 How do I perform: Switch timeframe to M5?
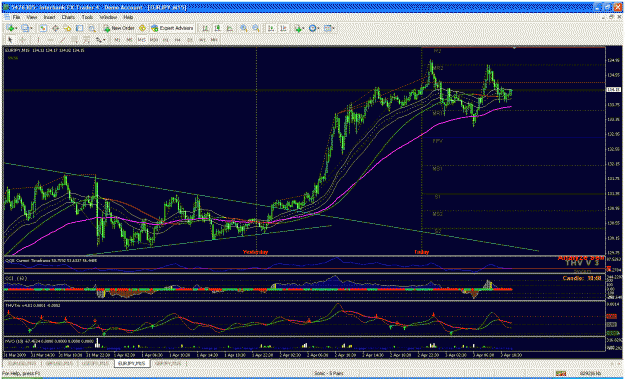(x=130, y=39)
